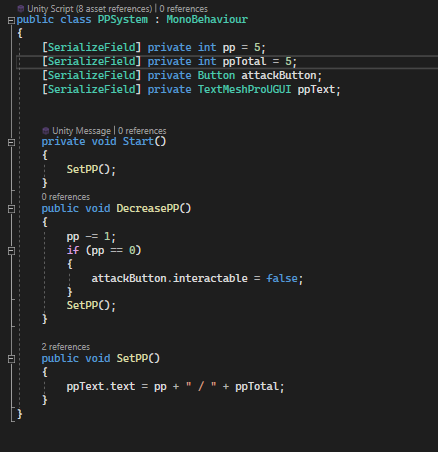Open '2 references' above SetPP
The width and height of the screenshot is (438, 452).
(x=66, y=347)
